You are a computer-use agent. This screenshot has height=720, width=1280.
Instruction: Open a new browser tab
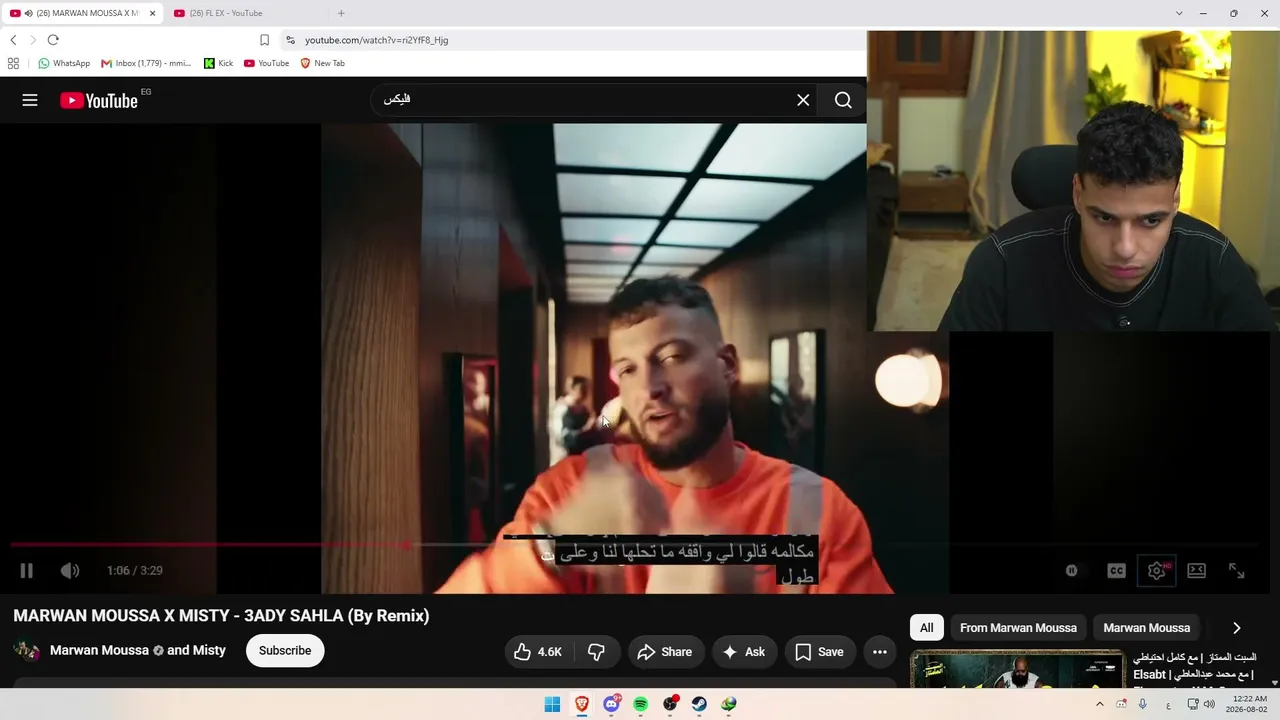(x=341, y=13)
